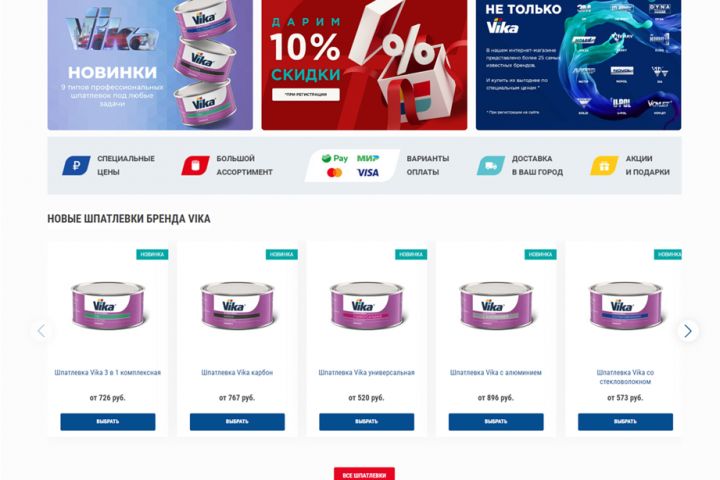
Task: Open Шпатлевка Vika 3 в 1 комплексная link
Action: pyautogui.click(x=107, y=373)
